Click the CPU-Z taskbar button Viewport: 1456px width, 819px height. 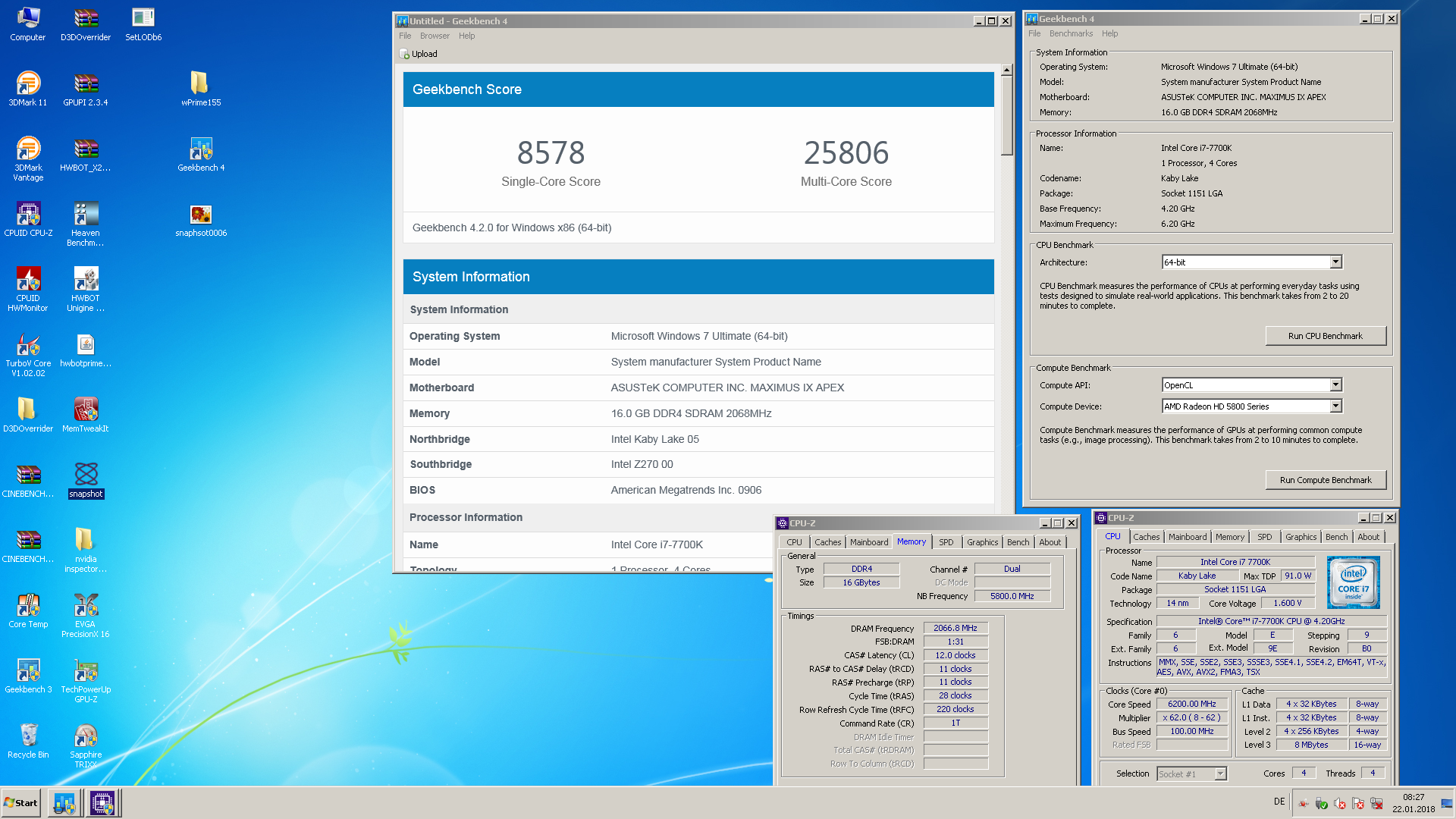[102, 803]
